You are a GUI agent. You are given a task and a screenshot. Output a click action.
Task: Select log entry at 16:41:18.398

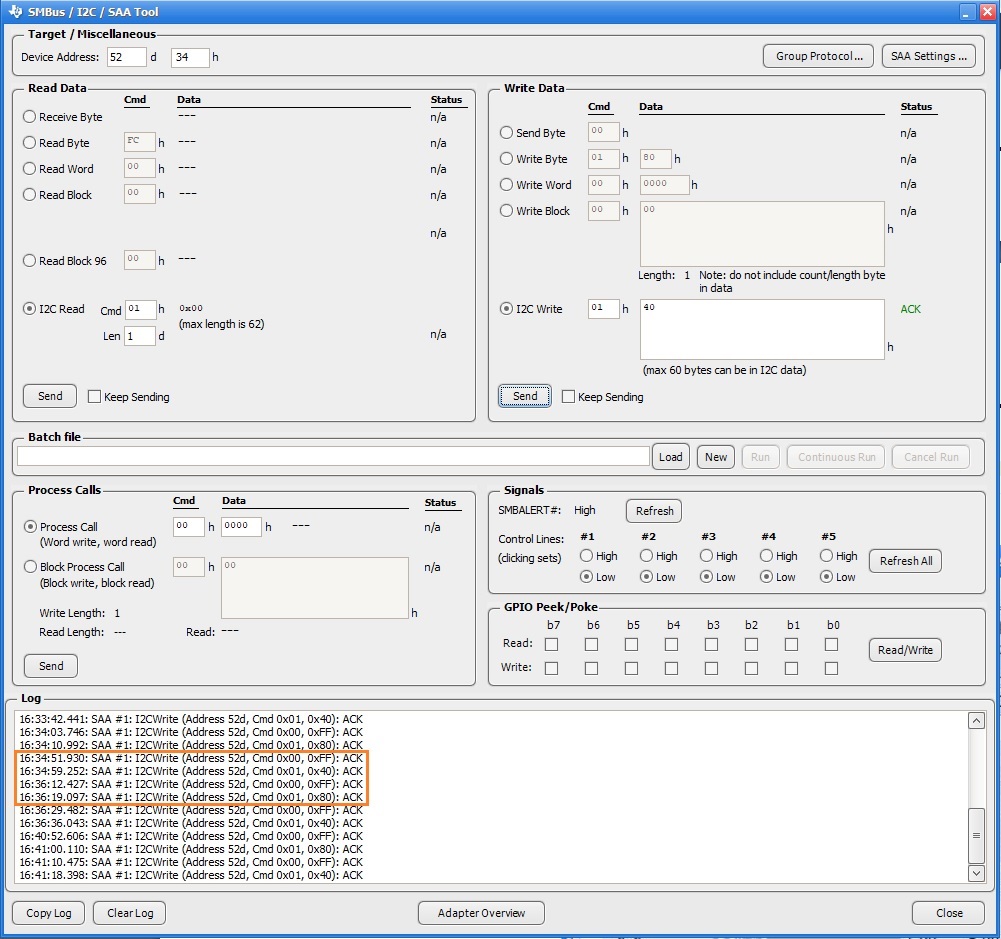tap(191, 875)
